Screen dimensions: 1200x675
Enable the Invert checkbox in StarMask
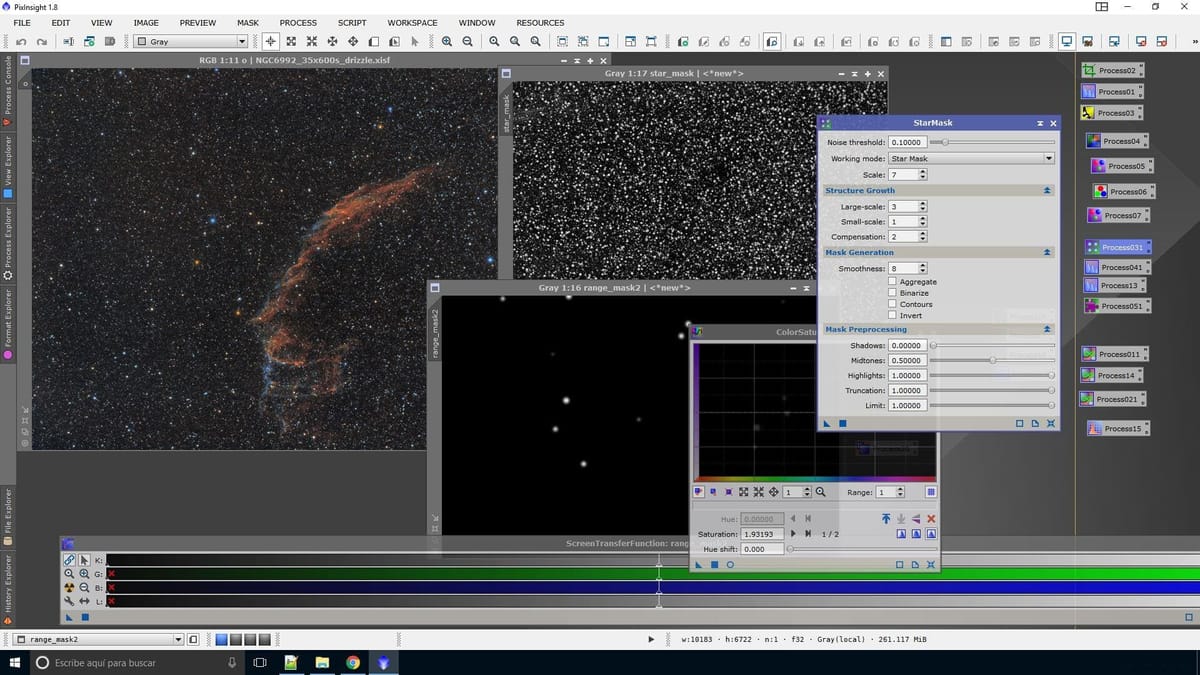tap(893, 315)
